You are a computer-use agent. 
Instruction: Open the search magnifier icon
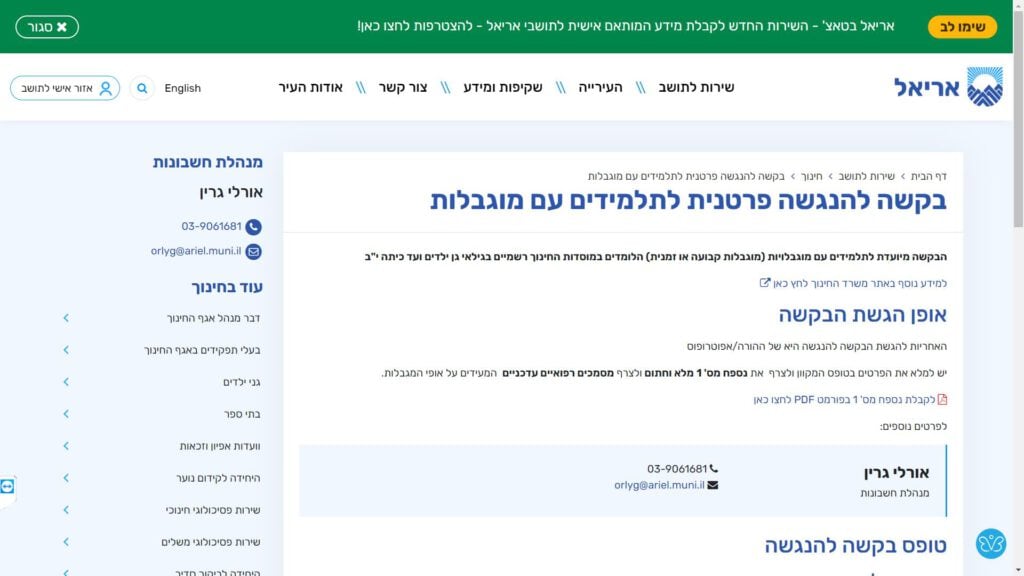(142, 88)
